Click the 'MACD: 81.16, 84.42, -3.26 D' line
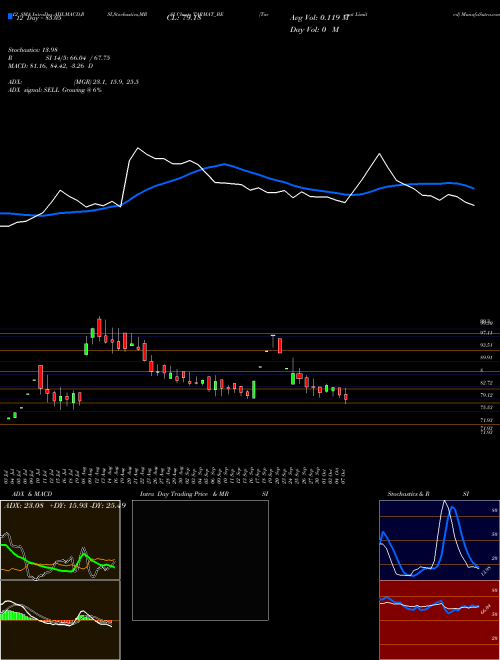The height and width of the screenshot is (660, 500). coord(51,66)
